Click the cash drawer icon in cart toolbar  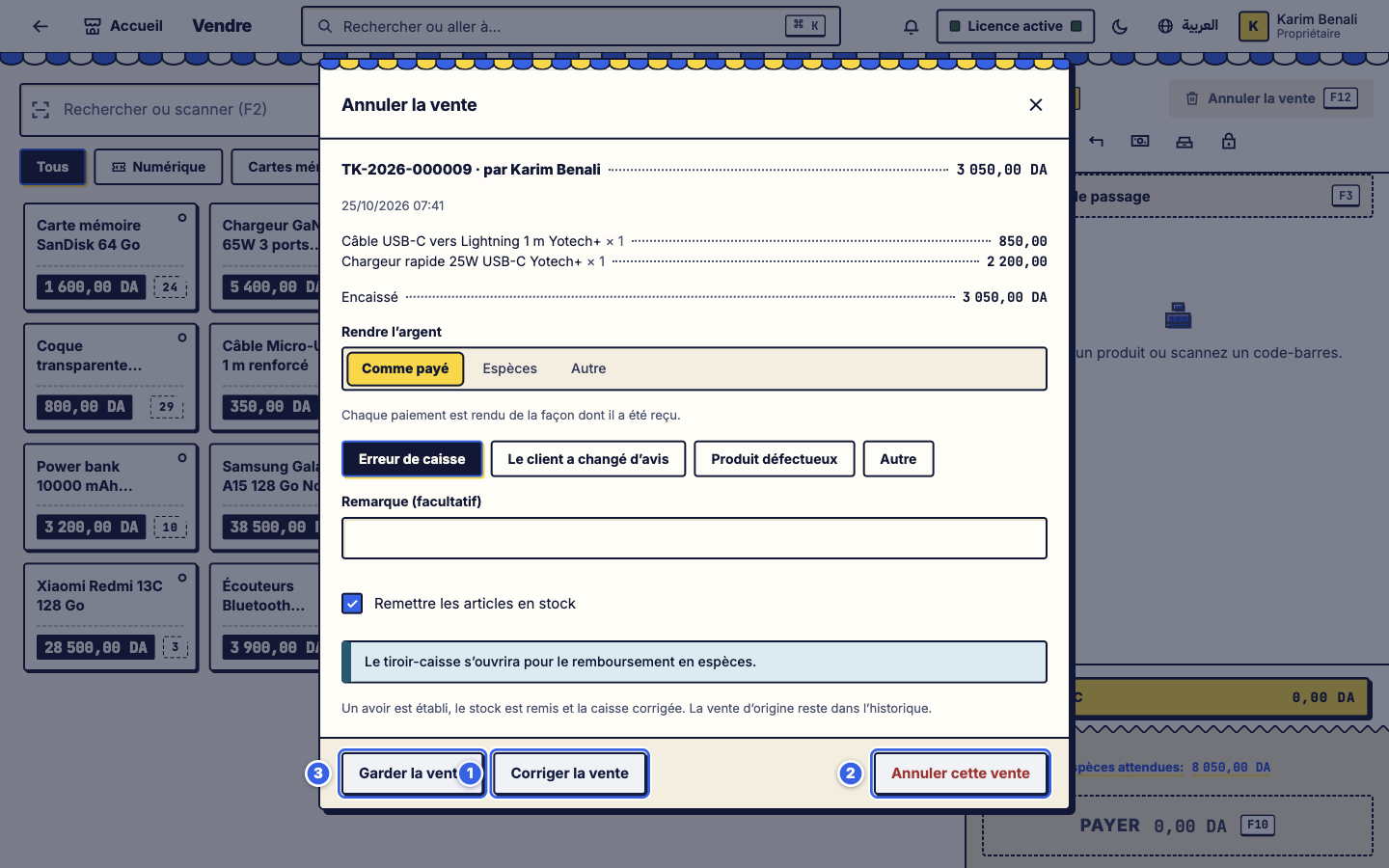pyautogui.click(x=1185, y=142)
